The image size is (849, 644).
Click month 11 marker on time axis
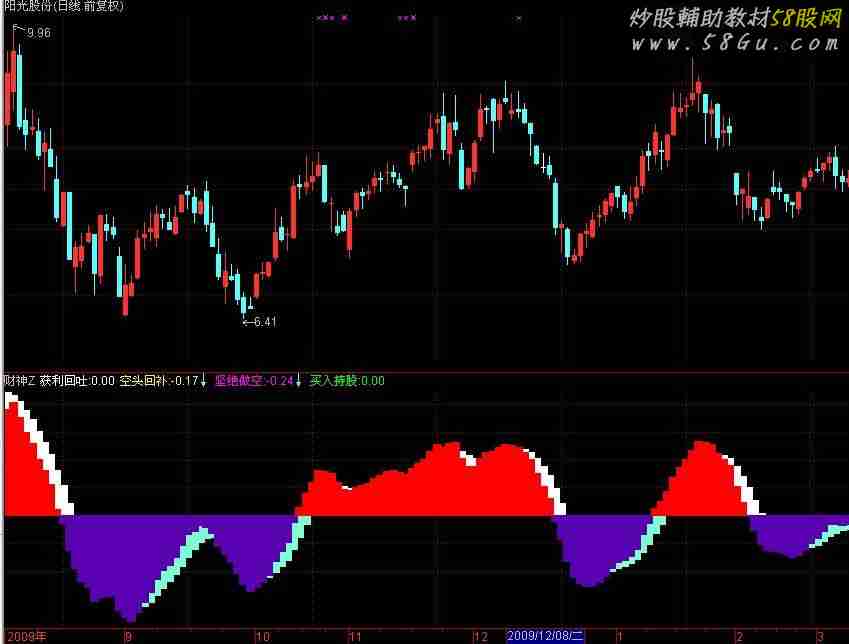click(x=355, y=636)
